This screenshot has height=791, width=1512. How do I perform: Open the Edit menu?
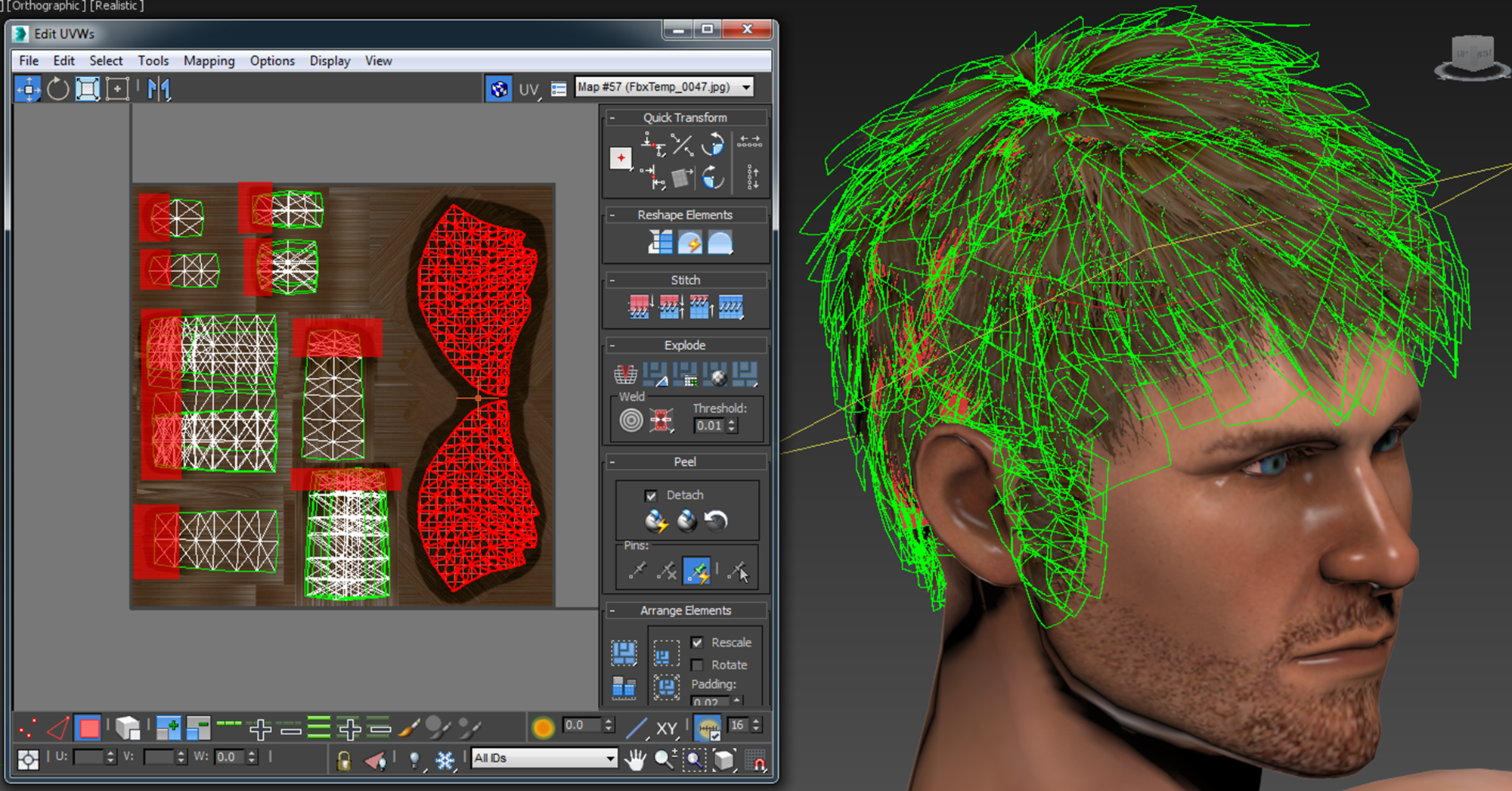pyautogui.click(x=64, y=61)
